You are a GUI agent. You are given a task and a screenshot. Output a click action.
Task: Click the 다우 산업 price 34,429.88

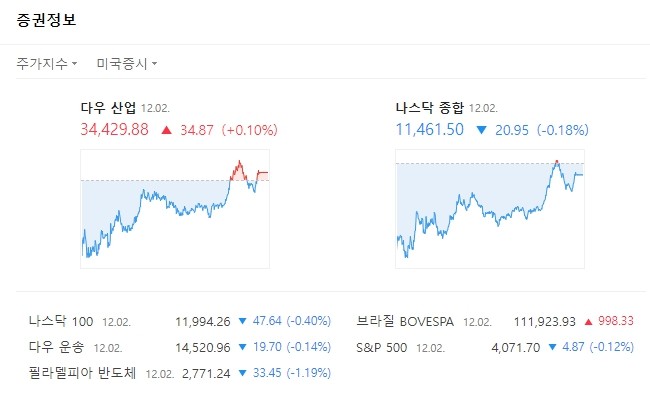pyautogui.click(x=114, y=130)
